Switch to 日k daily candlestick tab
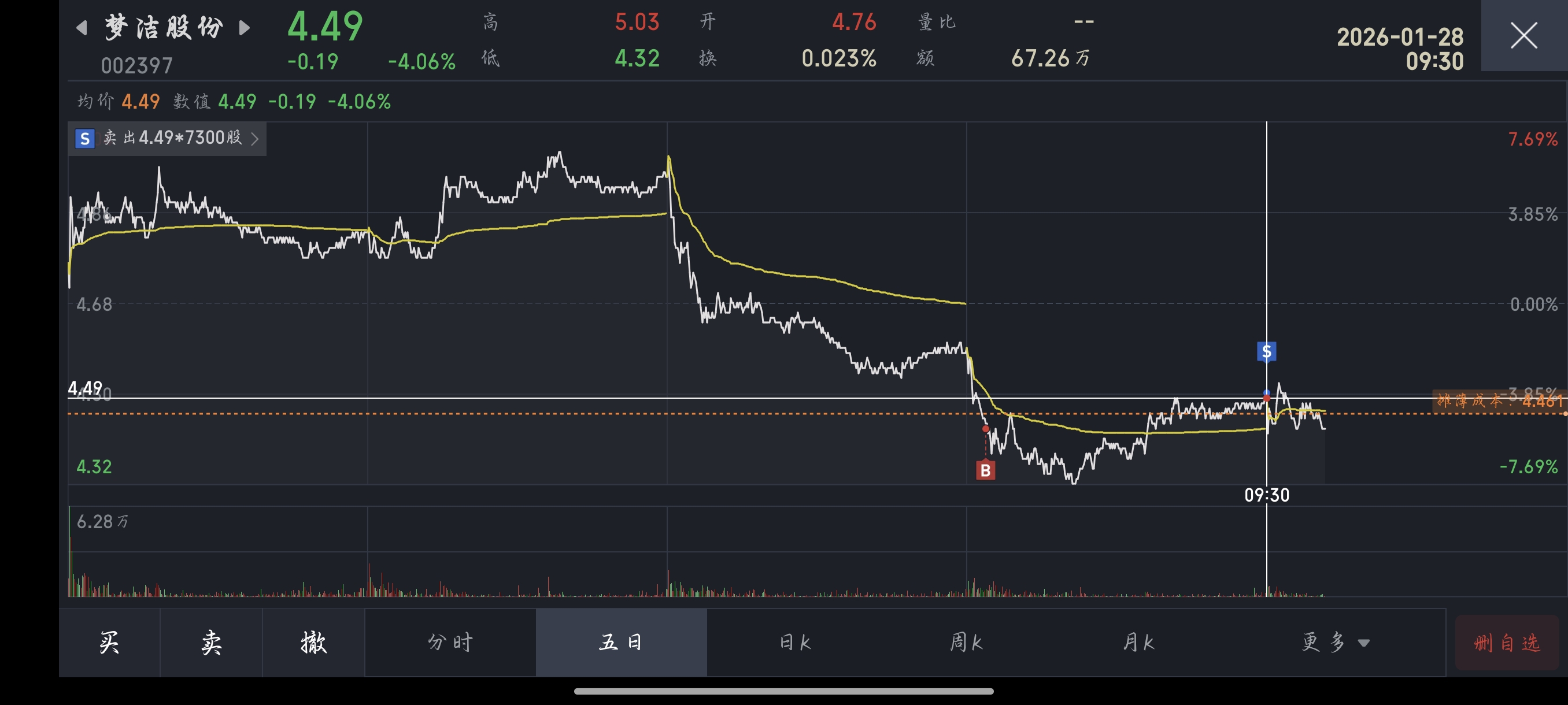The height and width of the screenshot is (705, 1568). [x=795, y=643]
